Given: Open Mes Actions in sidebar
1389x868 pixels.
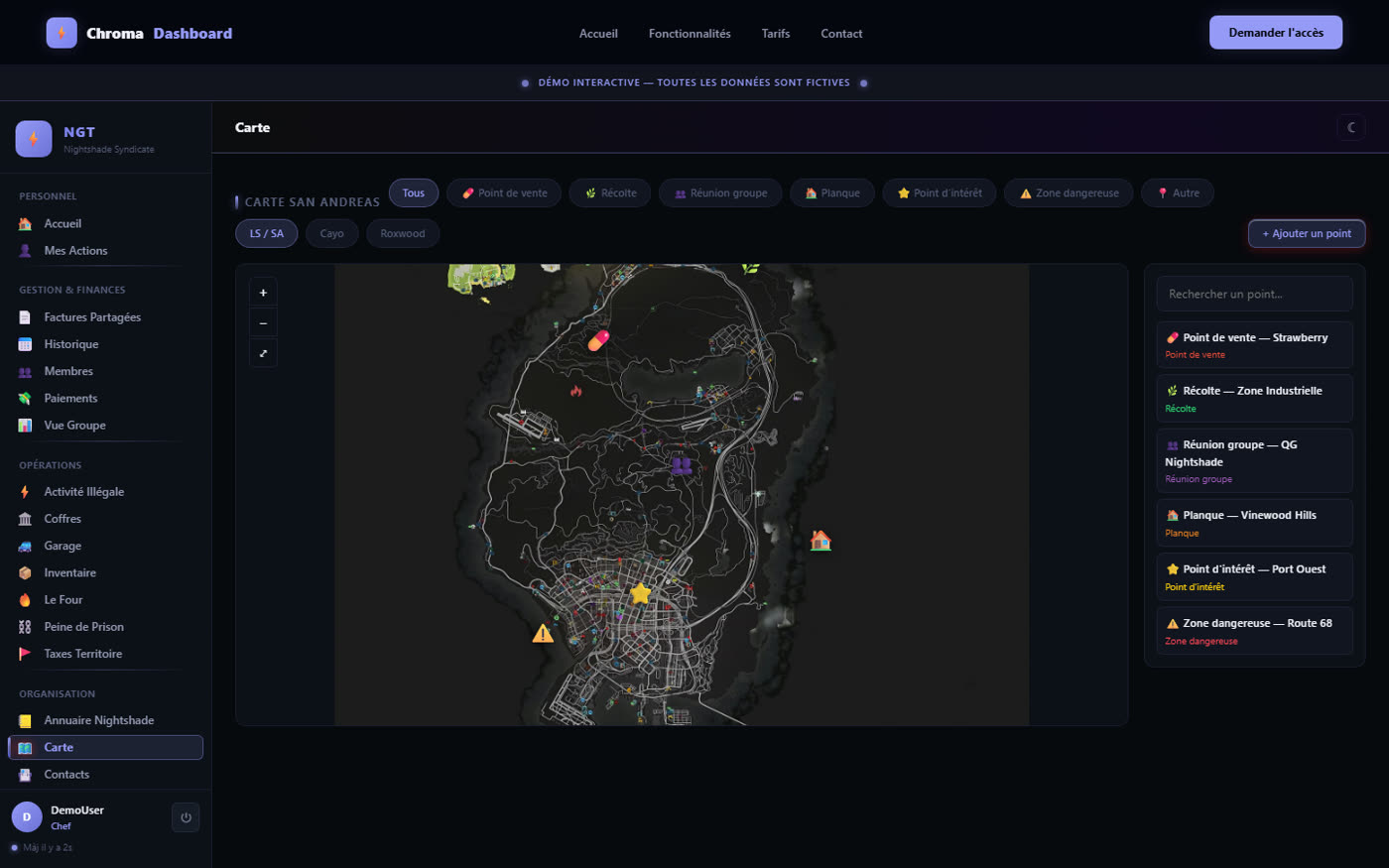Looking at the screenshot, I should coord(105,251).
